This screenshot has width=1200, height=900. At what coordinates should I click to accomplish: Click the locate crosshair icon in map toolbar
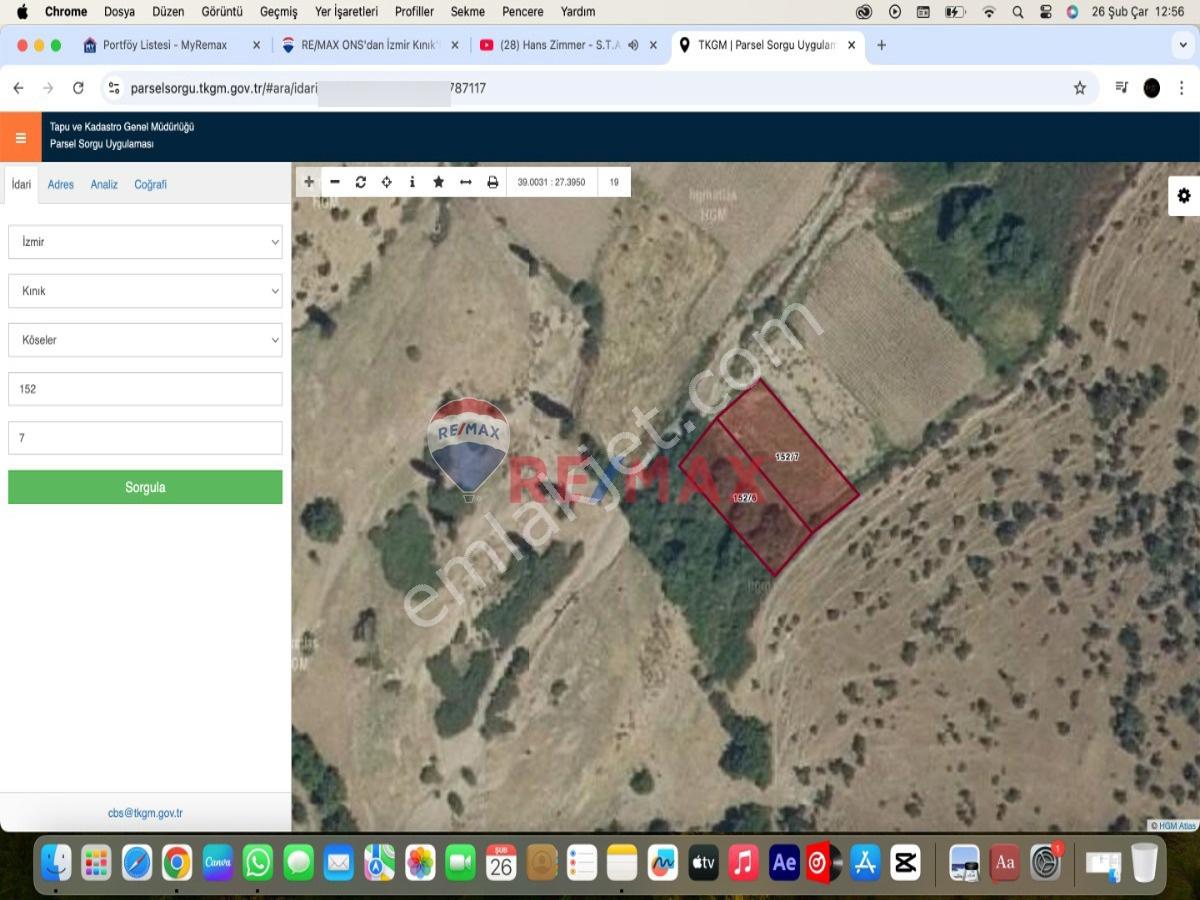pos(387,182)
